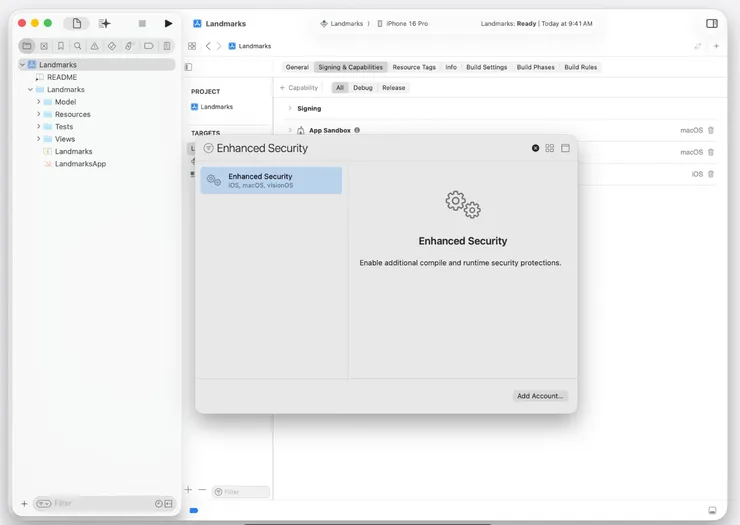Open the Build Phases tab
740x525 pixels.
point(536,67)
